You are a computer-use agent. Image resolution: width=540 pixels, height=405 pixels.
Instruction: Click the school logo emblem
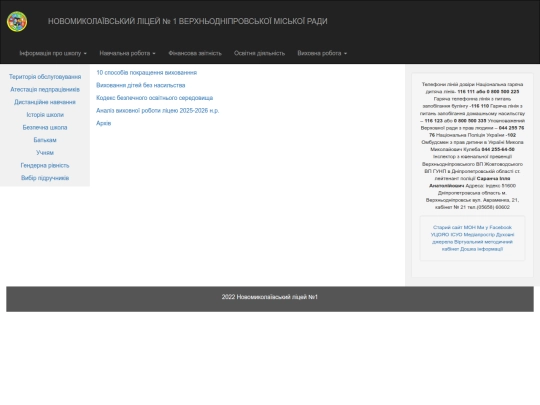click(17, 21)
